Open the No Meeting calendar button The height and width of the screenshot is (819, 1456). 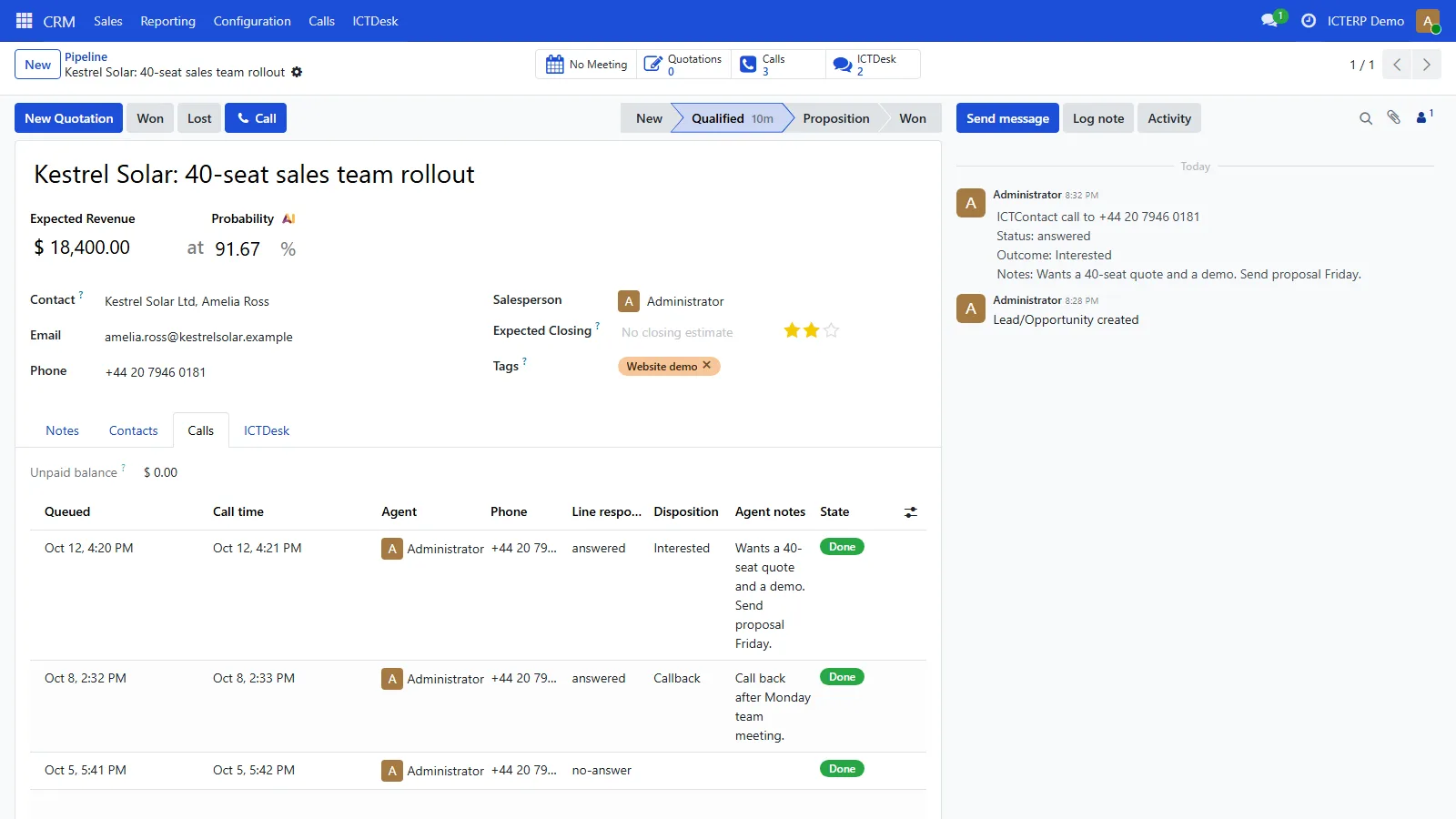[587, 65]
